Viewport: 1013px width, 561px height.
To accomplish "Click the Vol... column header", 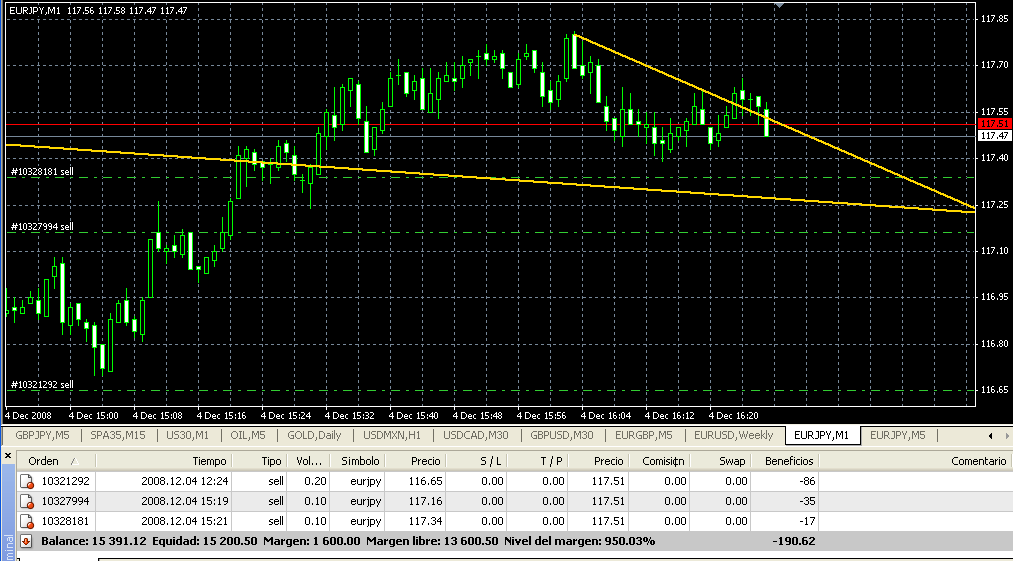I will 308,461.
